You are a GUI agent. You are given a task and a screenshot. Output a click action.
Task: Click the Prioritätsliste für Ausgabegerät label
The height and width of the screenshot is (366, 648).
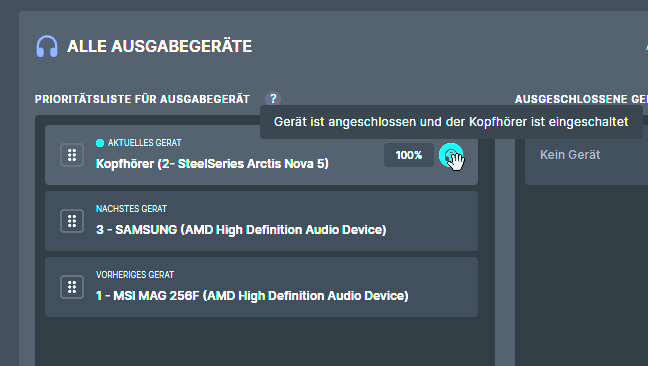142,99
